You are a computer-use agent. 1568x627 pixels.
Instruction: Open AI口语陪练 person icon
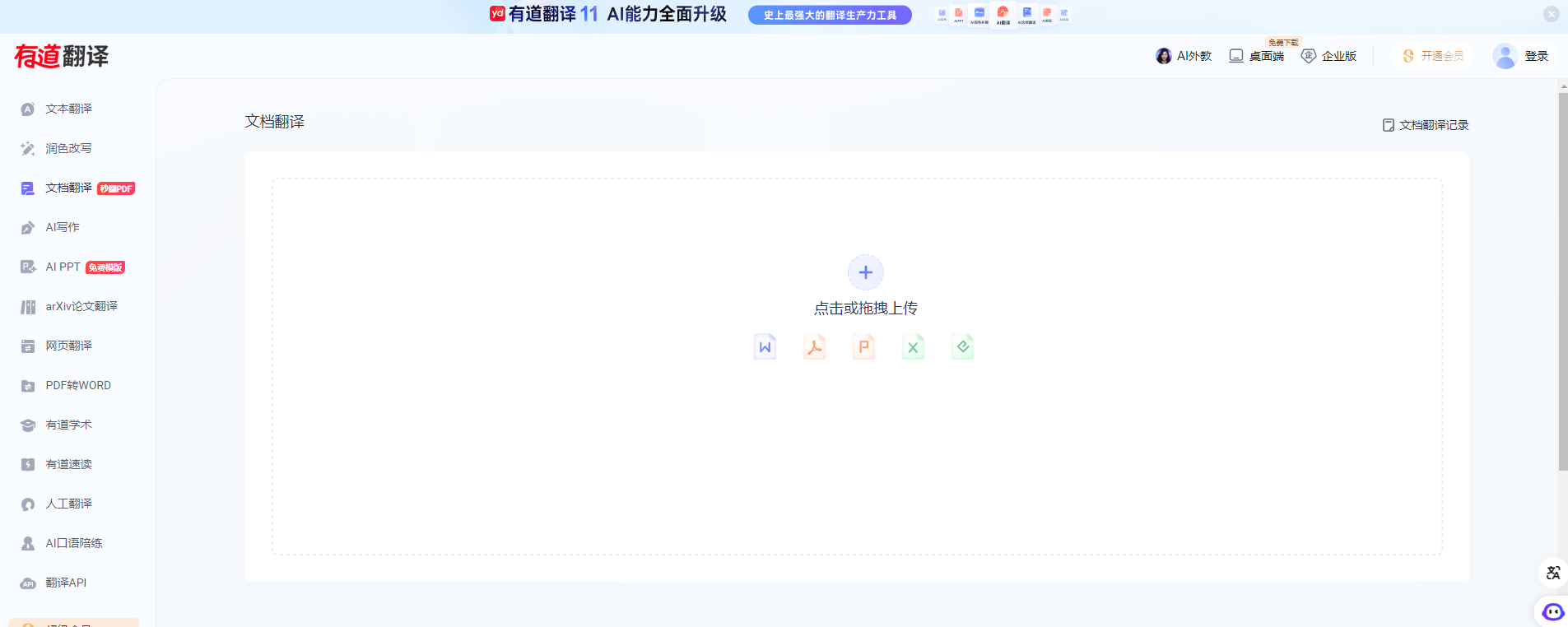click(28, 544)
